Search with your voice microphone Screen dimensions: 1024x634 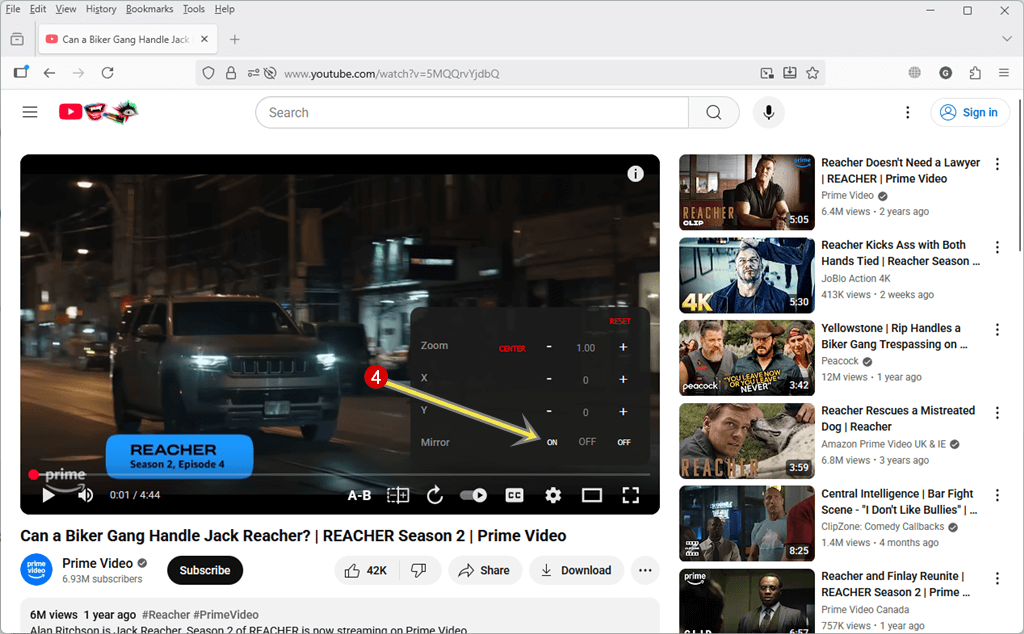[x=769, y=112]
